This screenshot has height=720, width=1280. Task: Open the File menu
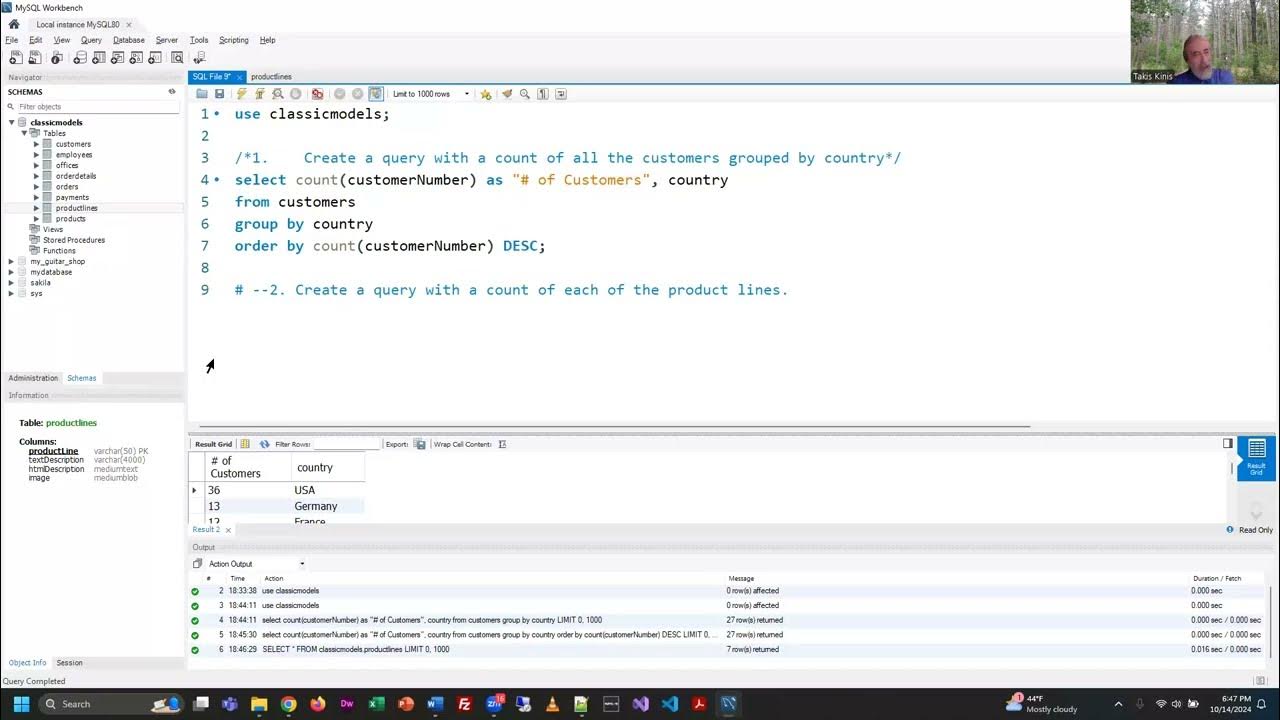[x=12, y=40]
